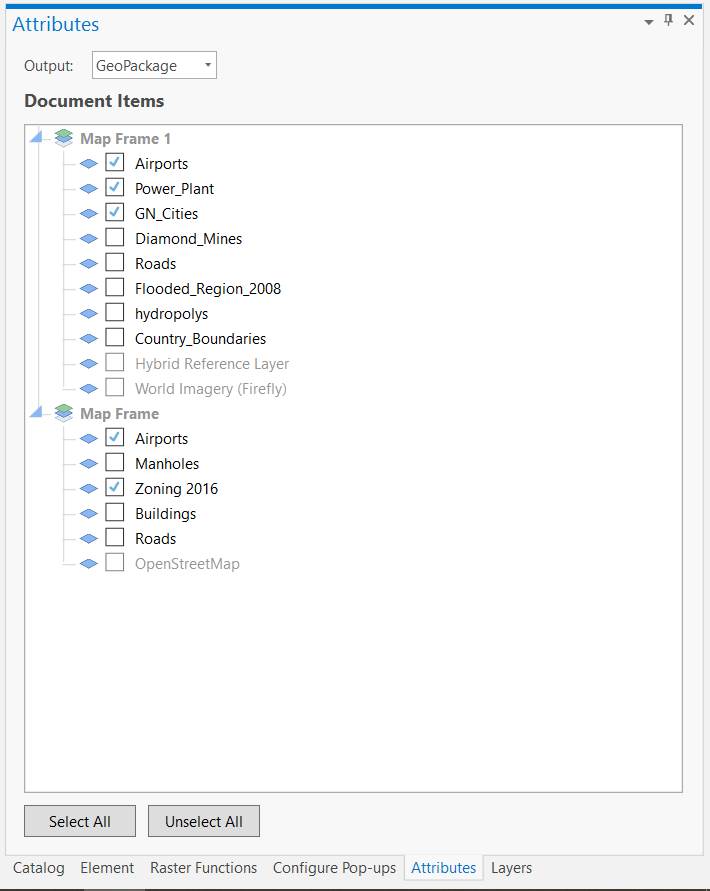Click the Unselect All button
710x891 pixels.
pos(204,821)
